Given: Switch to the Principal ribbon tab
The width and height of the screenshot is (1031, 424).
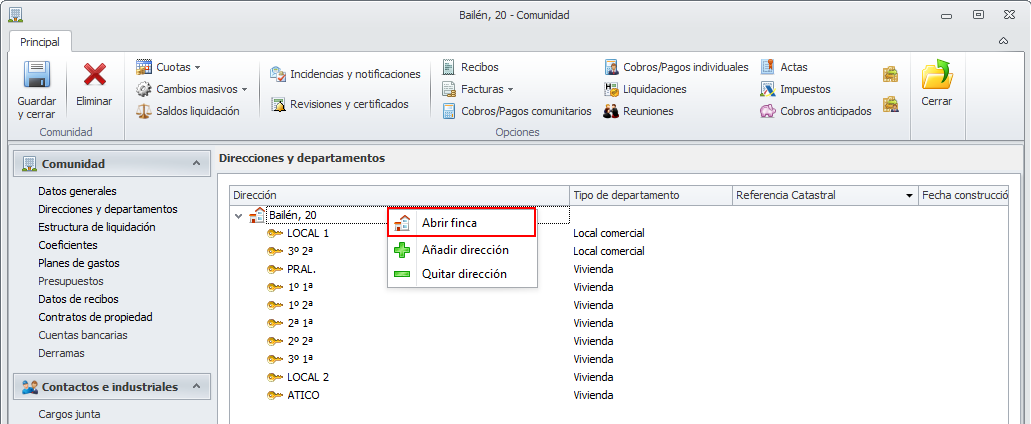Looking at the screenshot, I should [40, 42].
